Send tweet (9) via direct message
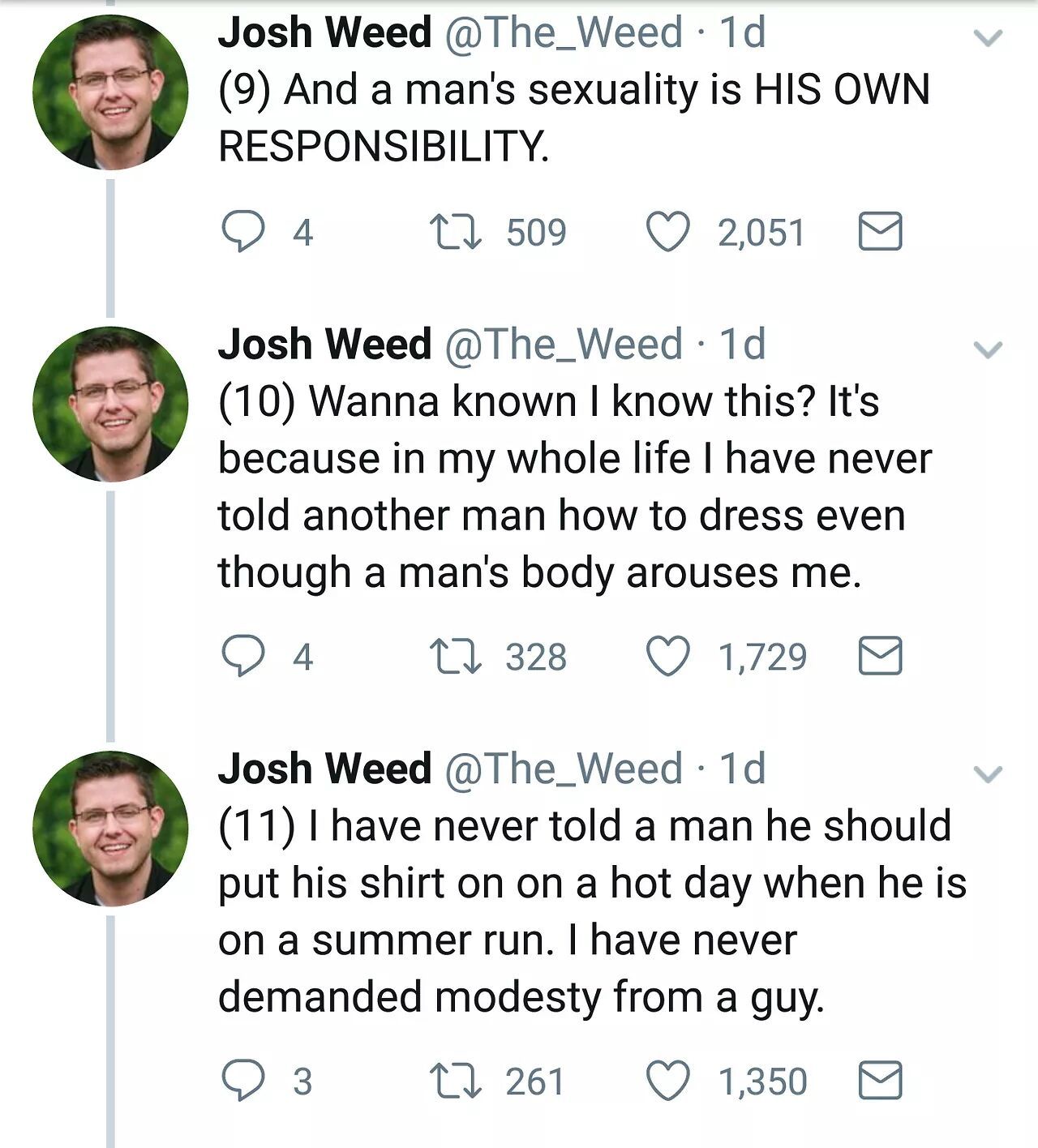This screenshot has width=1038, height=1148. 880,232
